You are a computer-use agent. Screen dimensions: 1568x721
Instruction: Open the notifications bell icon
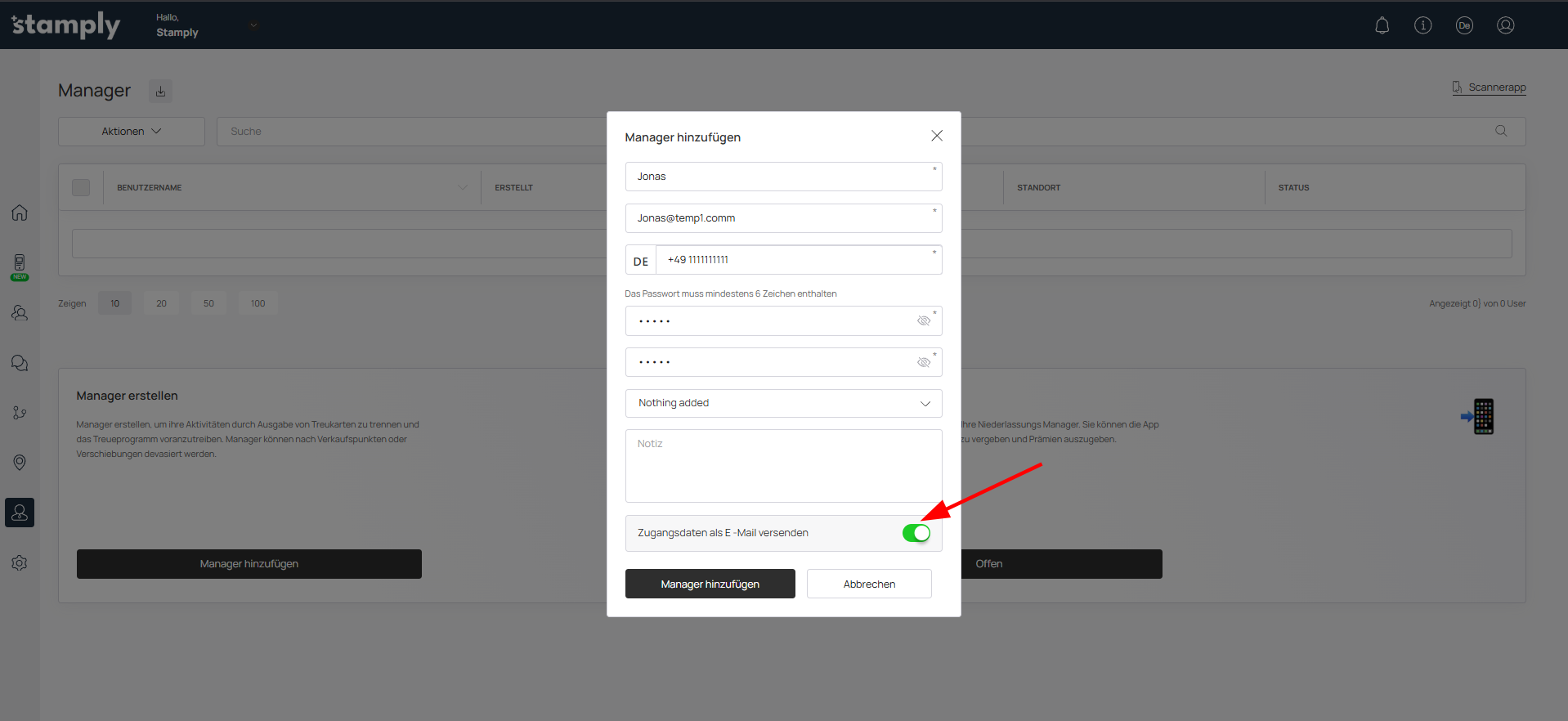pyautogui.click(x=1382, y=25)
